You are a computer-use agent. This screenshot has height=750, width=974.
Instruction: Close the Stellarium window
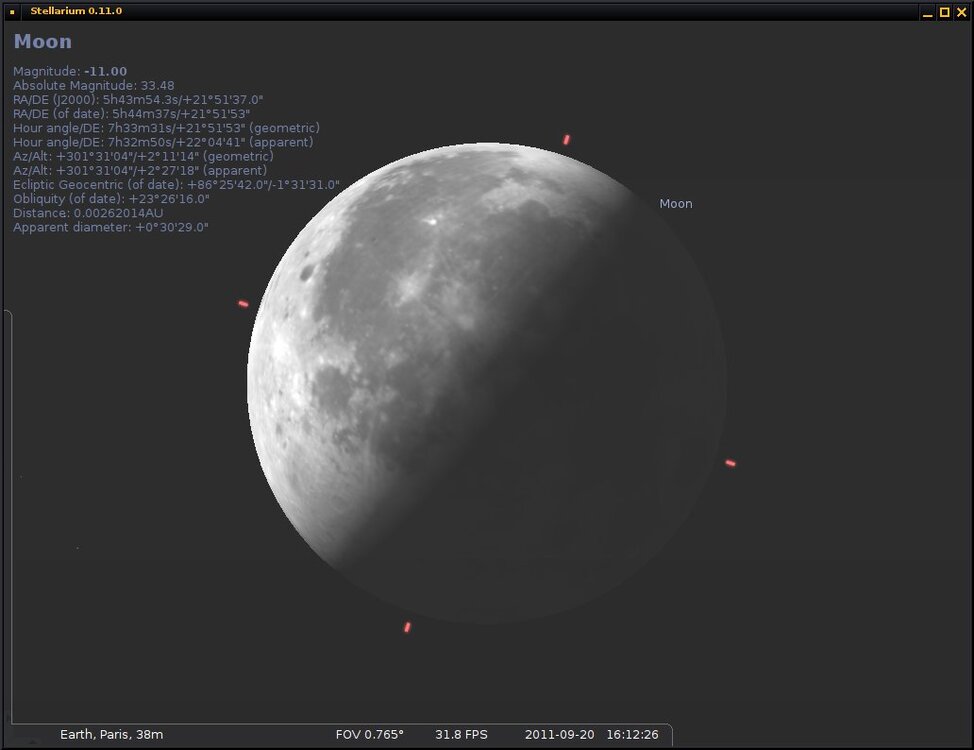[x=961, y=12]
